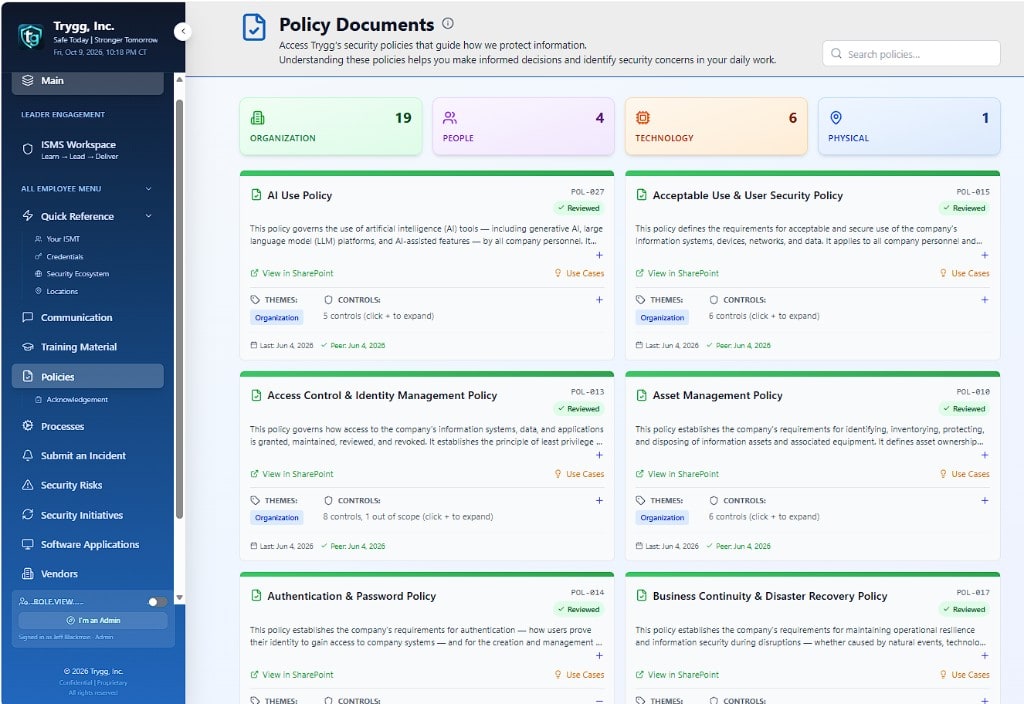This screenshot has width=1024, height=704.
Task: Toggle the Role View switch
Action: coord(157,601)
